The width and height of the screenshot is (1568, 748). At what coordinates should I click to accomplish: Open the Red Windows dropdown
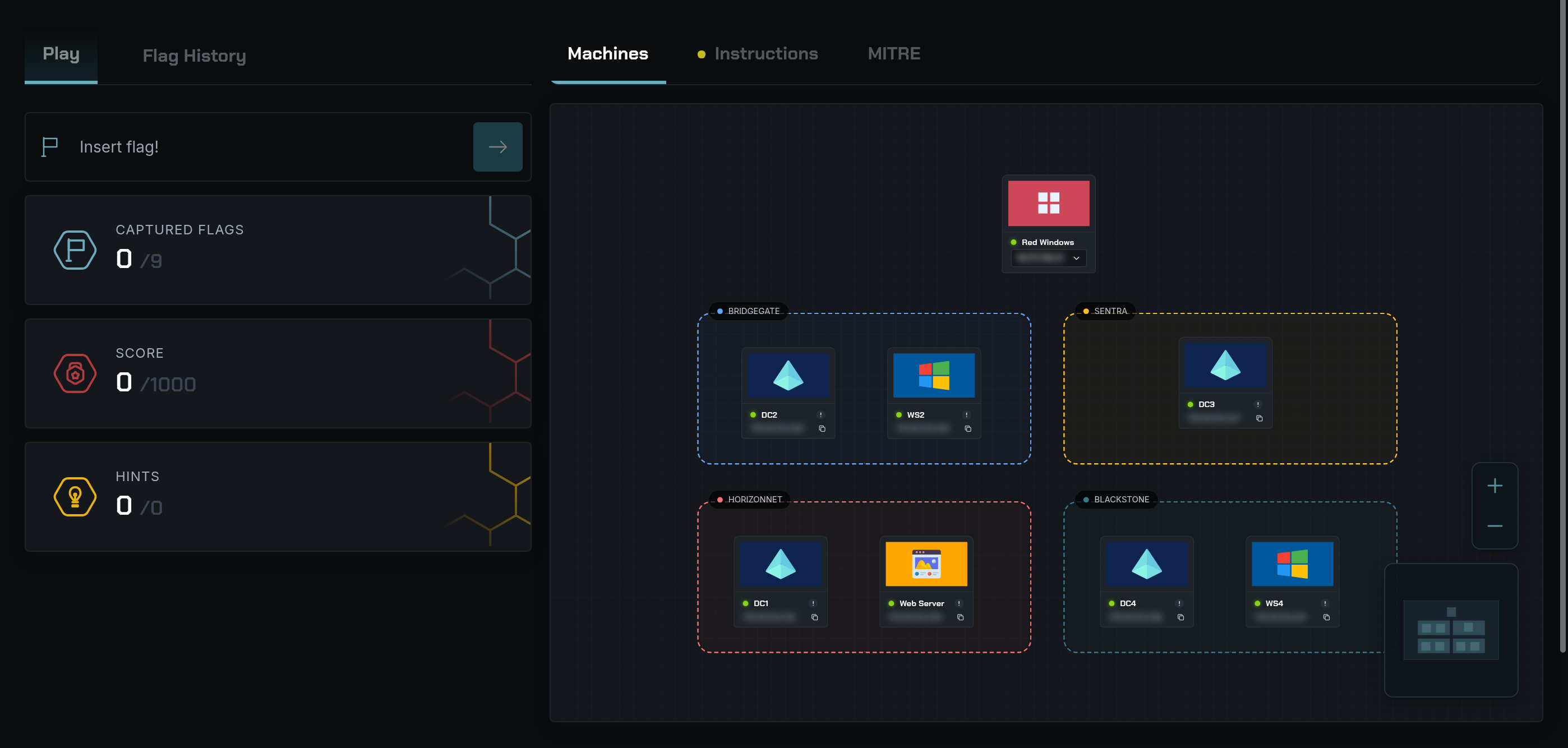point(1048,258)
